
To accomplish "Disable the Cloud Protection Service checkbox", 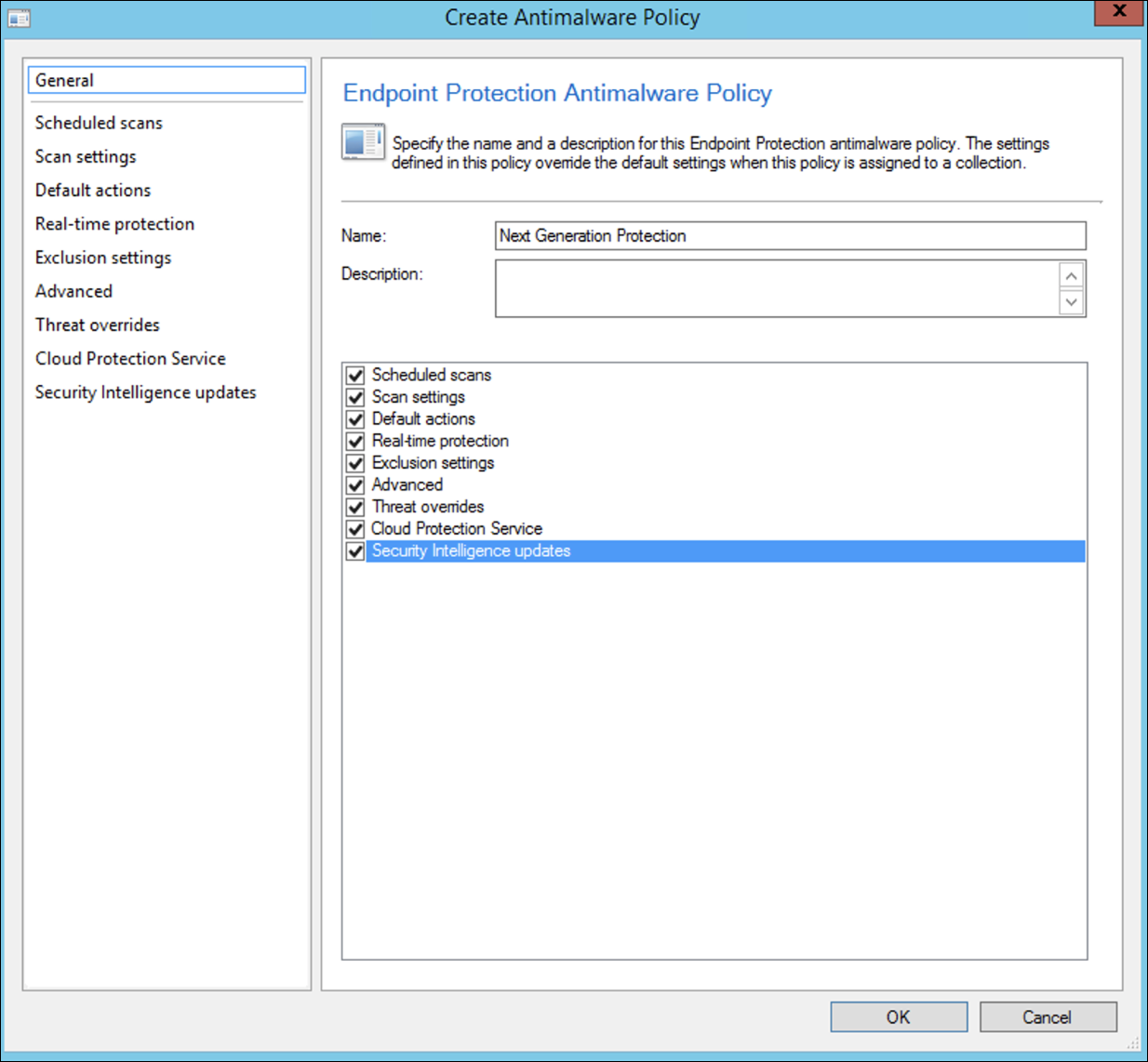I will point(355,529).
